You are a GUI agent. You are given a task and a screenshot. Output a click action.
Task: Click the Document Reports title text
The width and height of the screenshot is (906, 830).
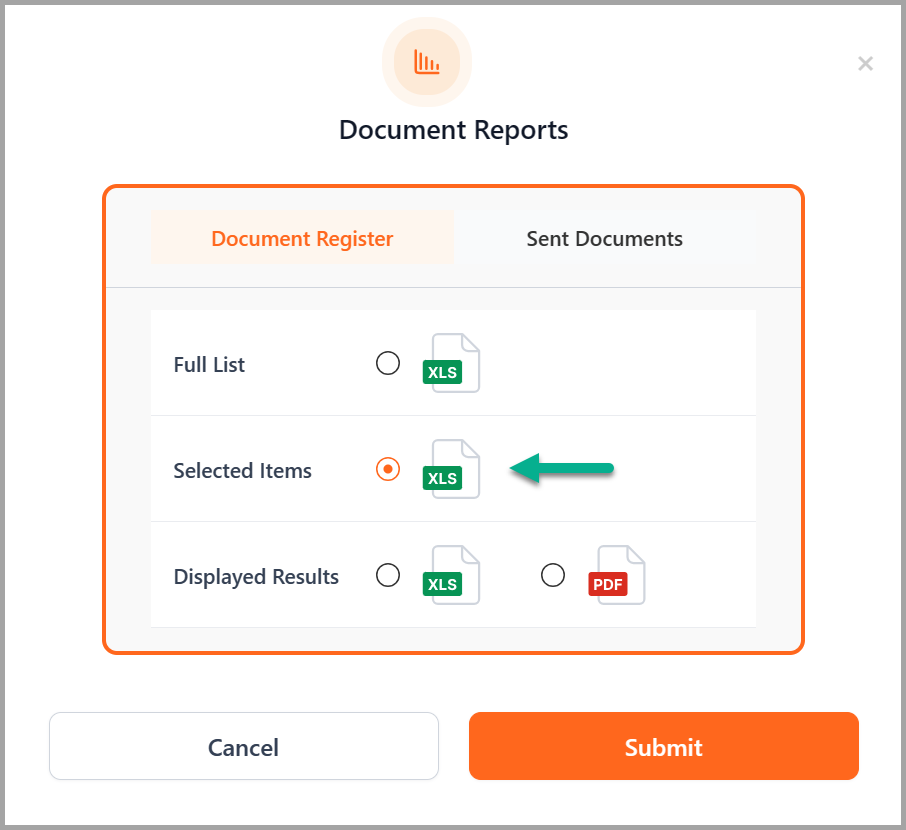coord(453,130)
